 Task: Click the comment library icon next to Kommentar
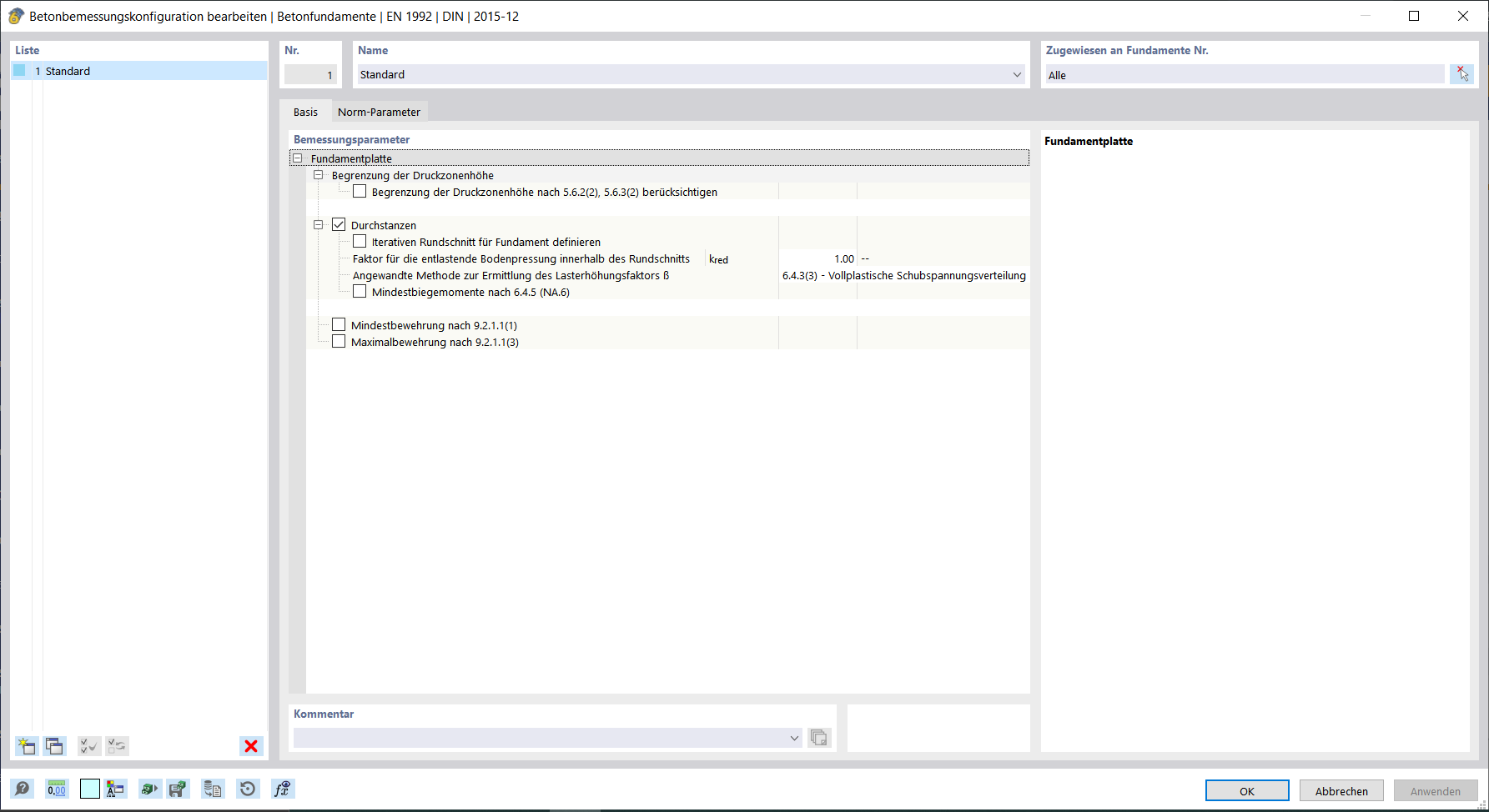click(x=819, y=738)
